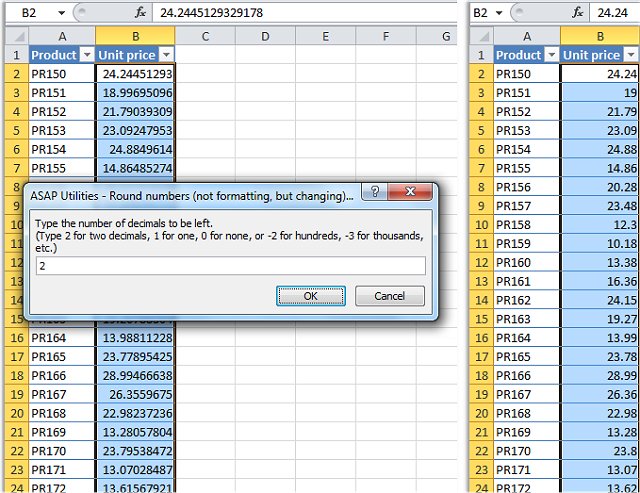
Task: Select column E header in left sheet
Action: (325, 36)
